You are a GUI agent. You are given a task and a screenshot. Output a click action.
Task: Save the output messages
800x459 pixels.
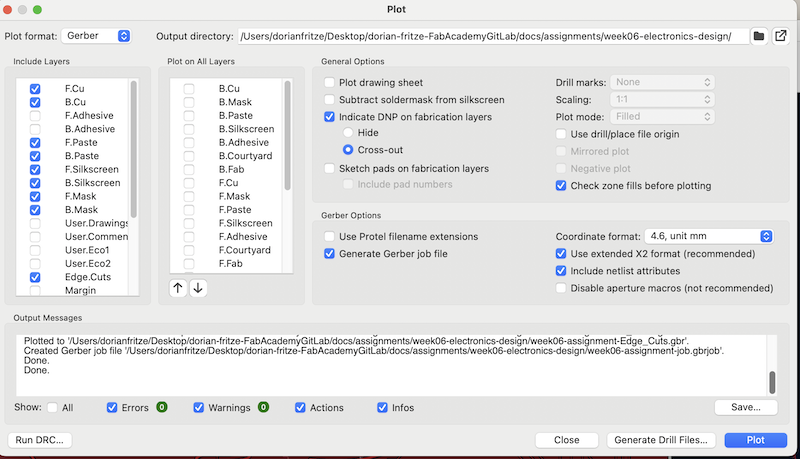pyautogui.click(x=745, y=407)
